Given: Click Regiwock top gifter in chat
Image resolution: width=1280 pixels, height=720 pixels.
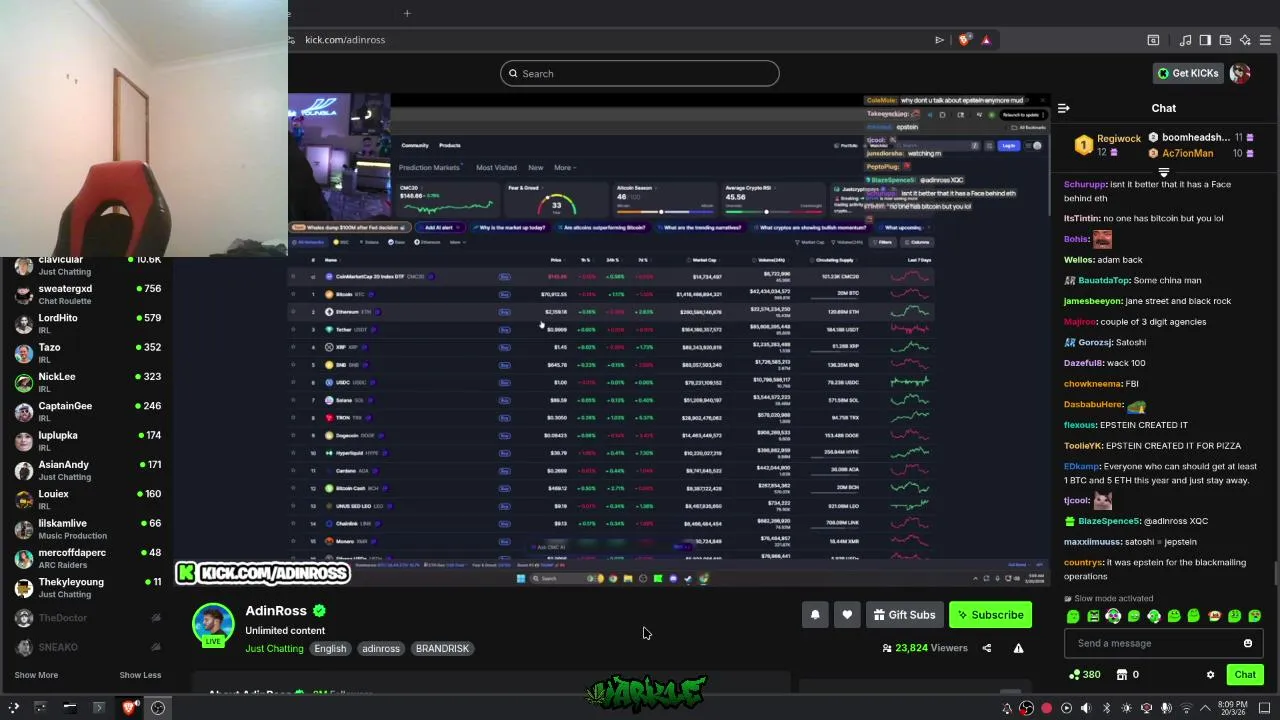Looking at the screenshot, I should click(1118, 139).
